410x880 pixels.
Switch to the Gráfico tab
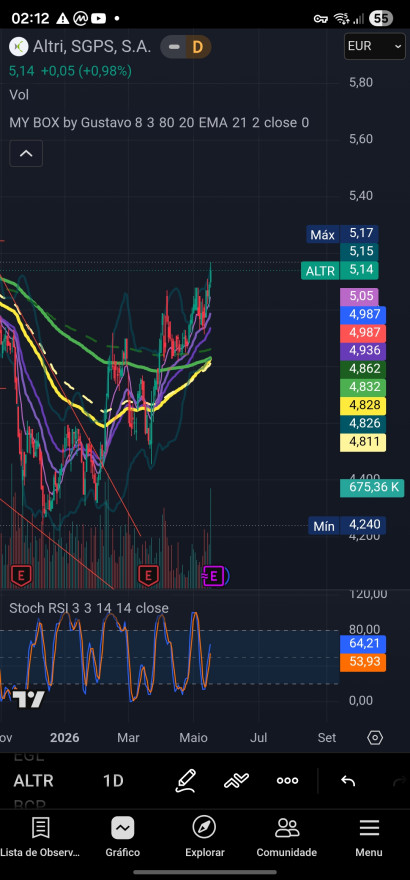tap(122, 838)
